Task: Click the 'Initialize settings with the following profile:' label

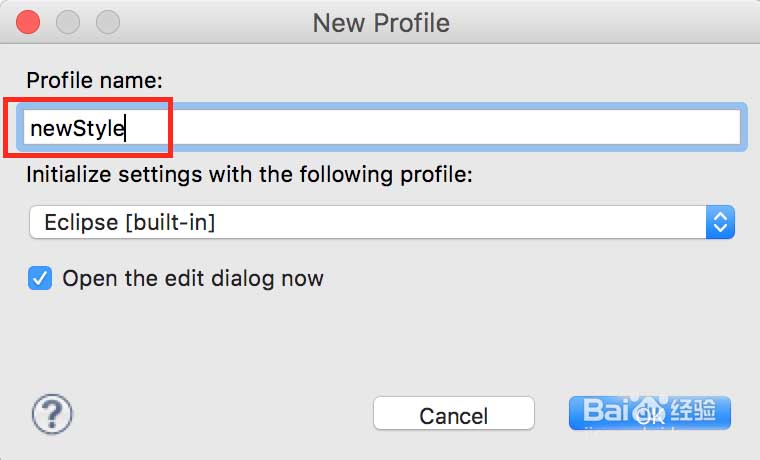Action: coord(248,174)
